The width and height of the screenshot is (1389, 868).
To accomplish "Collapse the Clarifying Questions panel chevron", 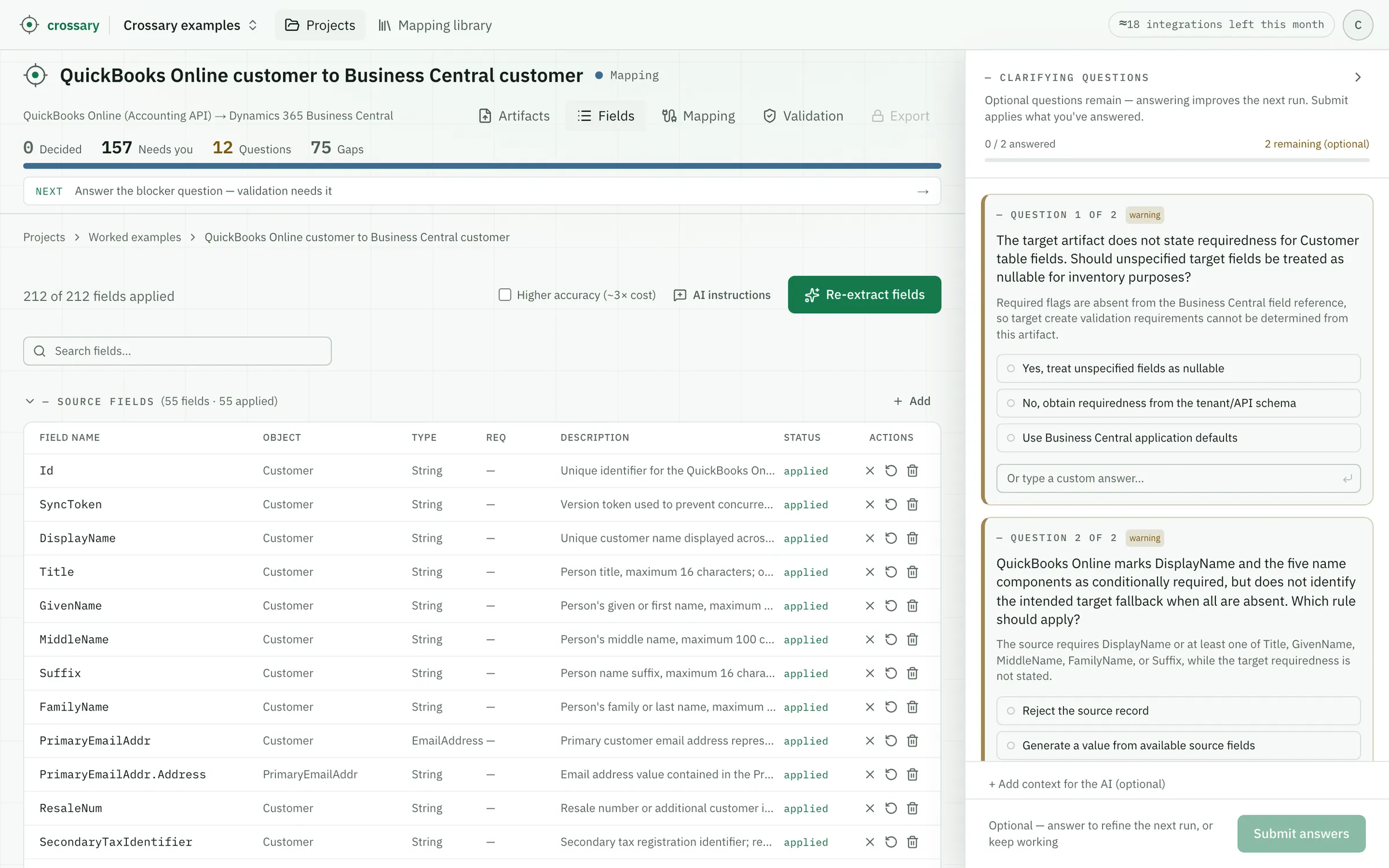I will tap(1358, 77).
